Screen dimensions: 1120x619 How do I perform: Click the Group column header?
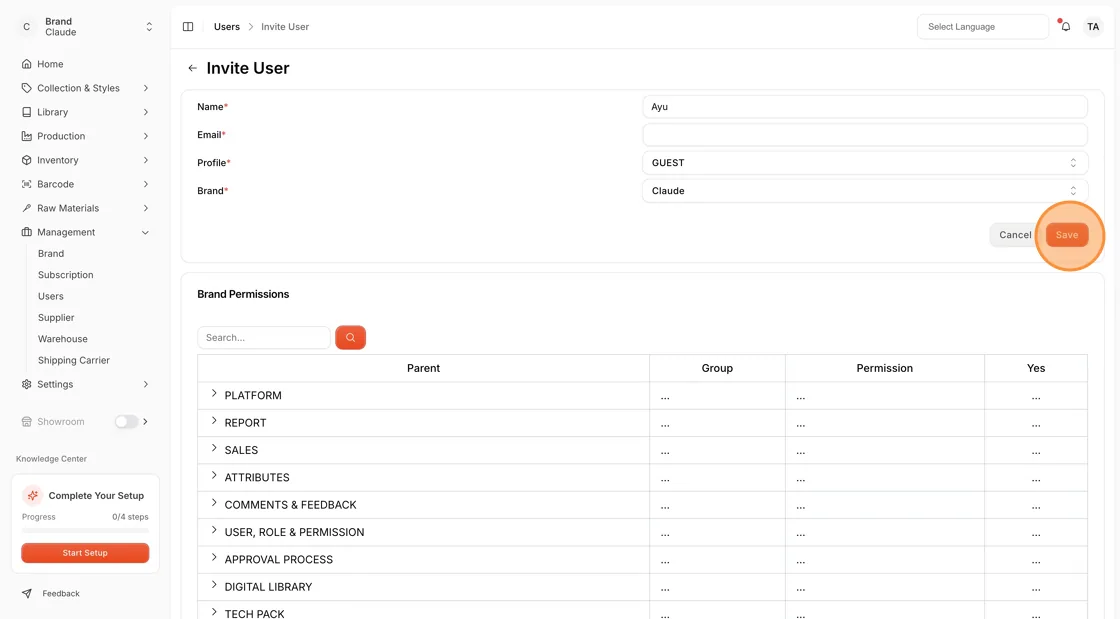[717, 368]
